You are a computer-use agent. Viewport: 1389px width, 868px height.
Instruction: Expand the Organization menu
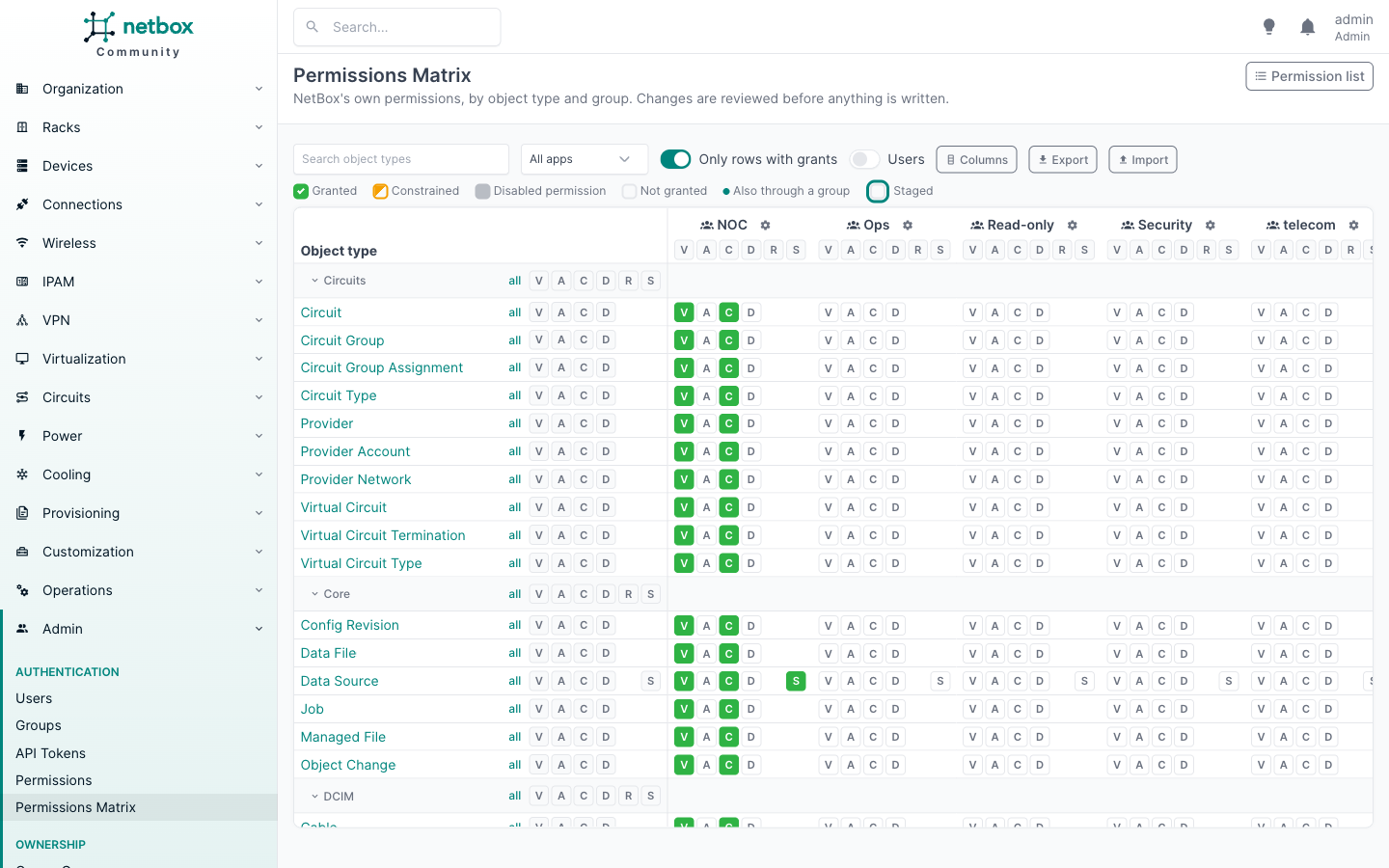tap(139, 89)
